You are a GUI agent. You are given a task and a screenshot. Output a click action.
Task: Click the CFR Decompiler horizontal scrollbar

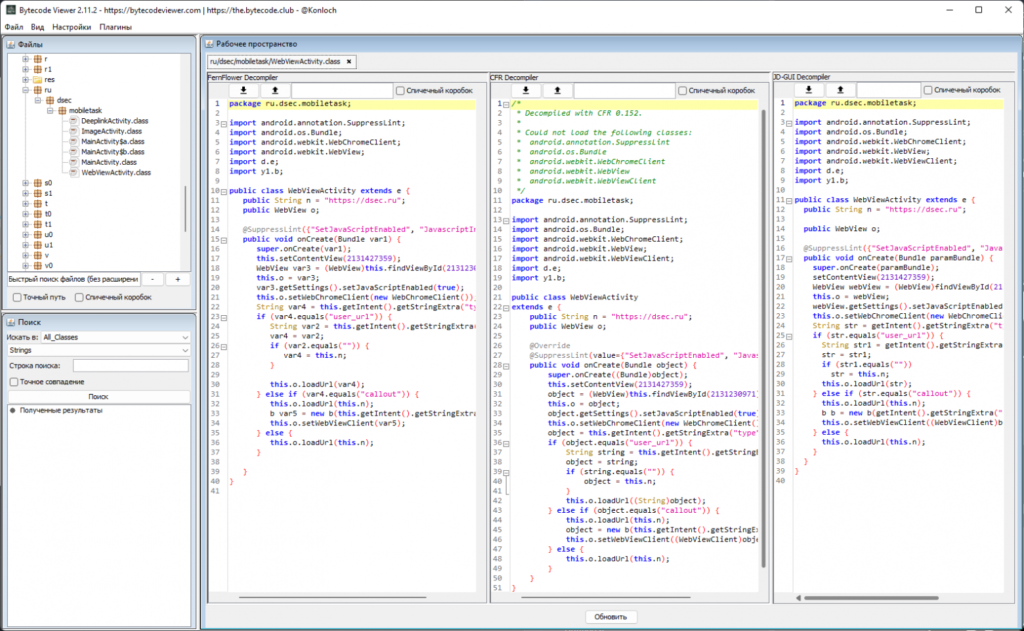[605, 597]
